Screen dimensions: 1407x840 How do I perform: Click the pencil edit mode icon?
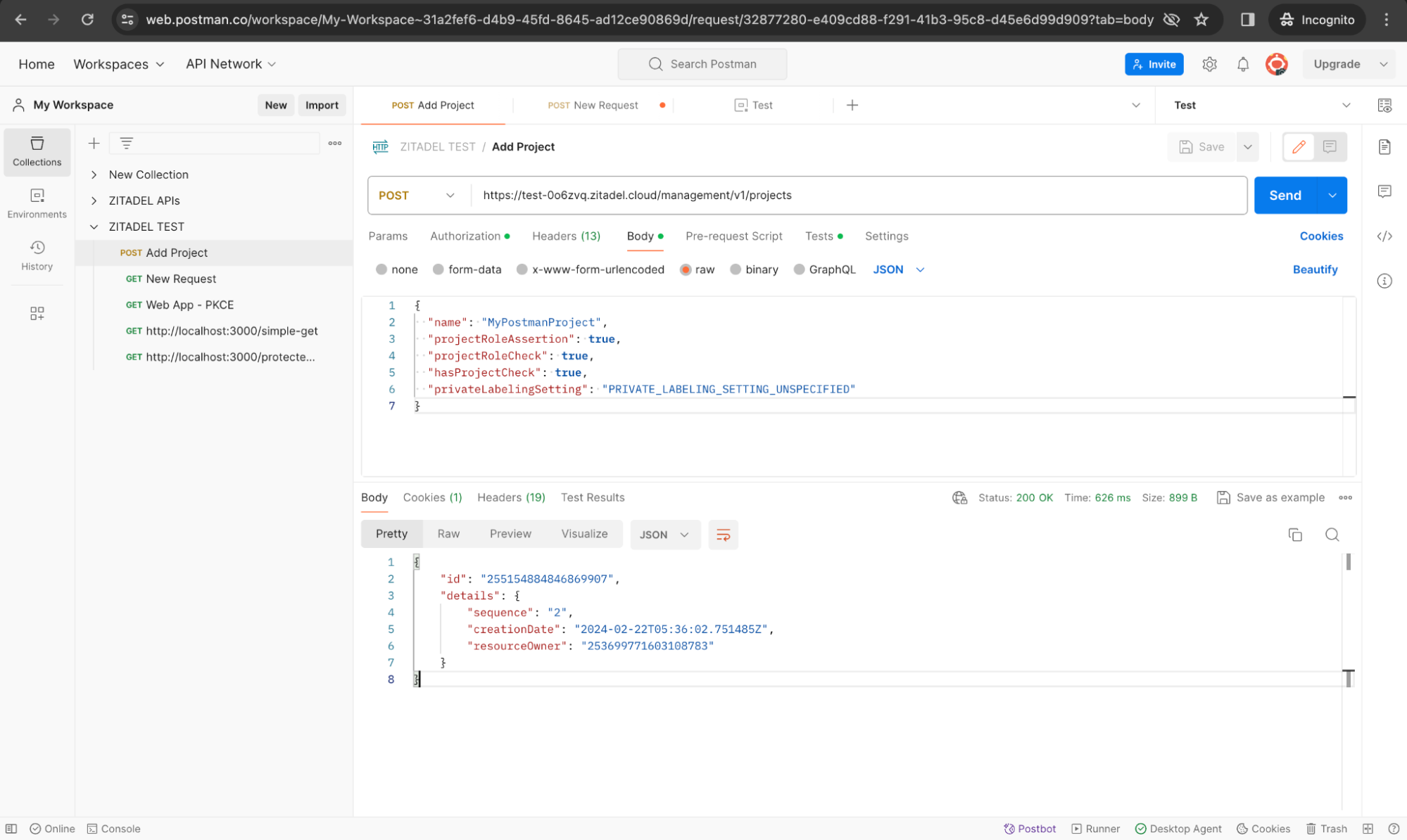pyautogui.click(x=1299, y=147)
